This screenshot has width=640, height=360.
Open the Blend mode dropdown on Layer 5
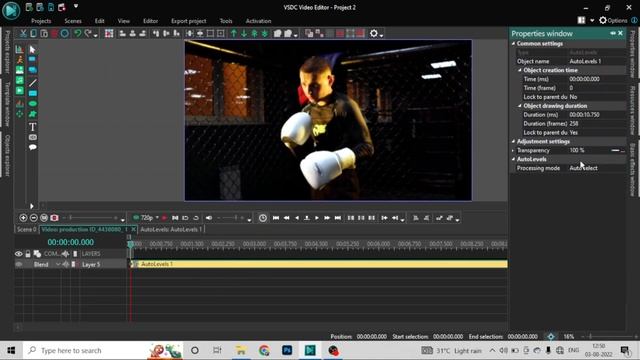pyautogui.click(x=58, y=264)
